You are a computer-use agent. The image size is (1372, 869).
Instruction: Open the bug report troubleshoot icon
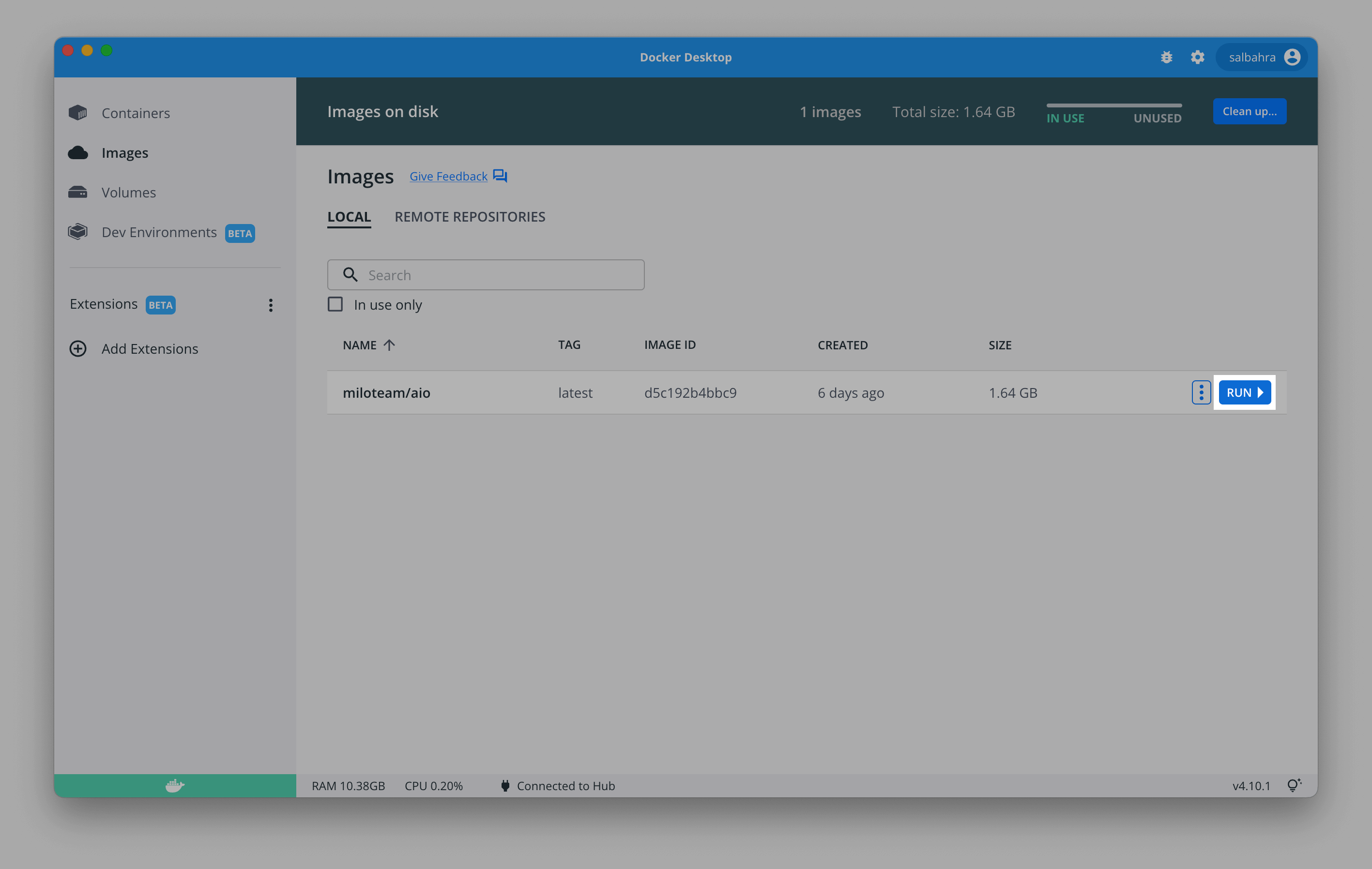(x=1166, y=57)
